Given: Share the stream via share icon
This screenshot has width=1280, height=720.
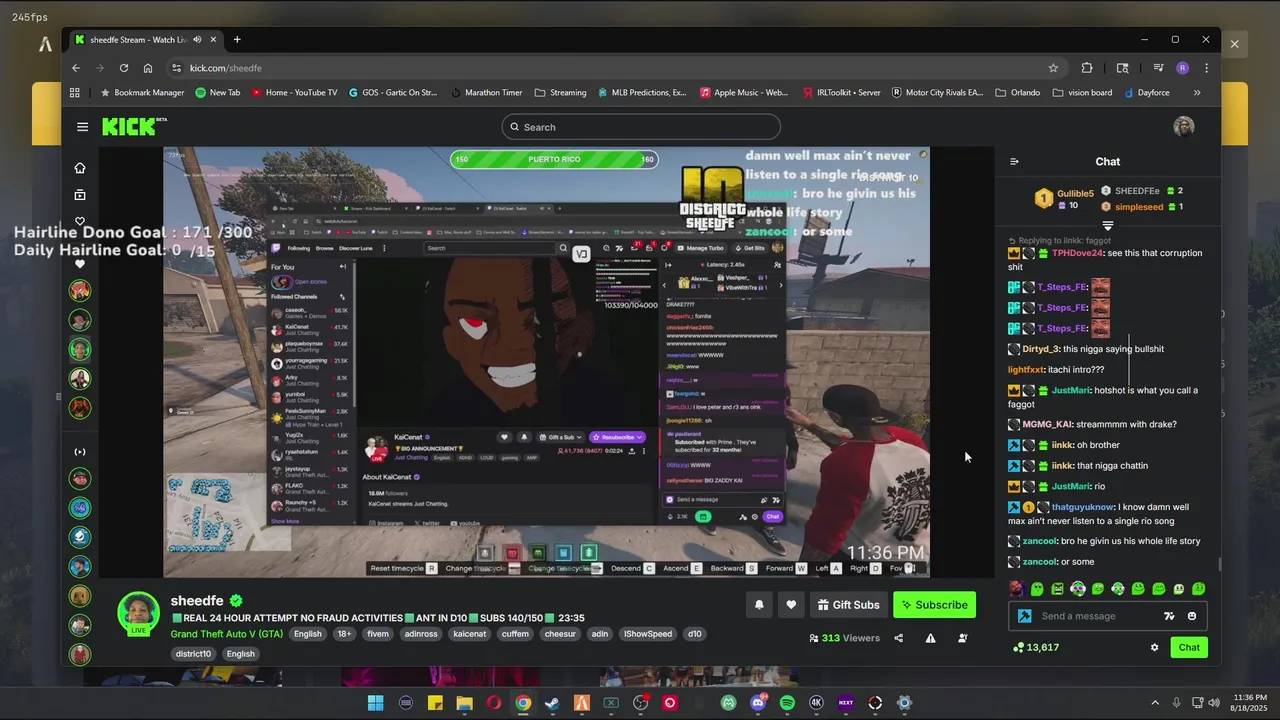Looking at the screenshot, I should tap(898, 638).
